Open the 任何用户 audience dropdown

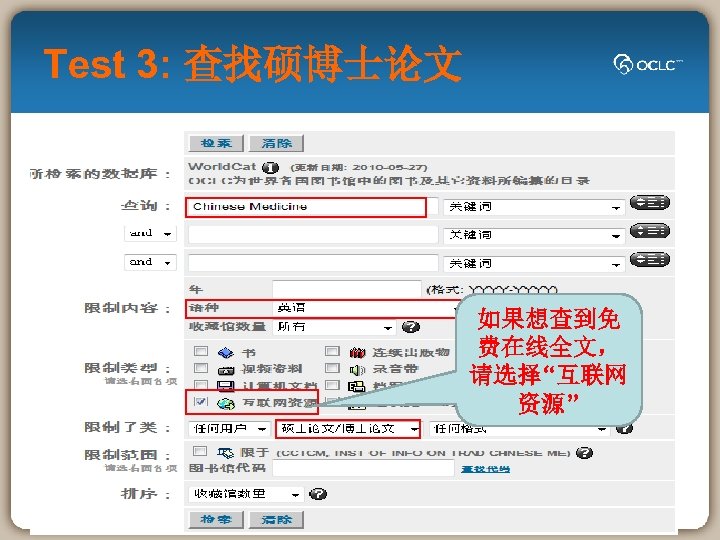click(229, 429)
